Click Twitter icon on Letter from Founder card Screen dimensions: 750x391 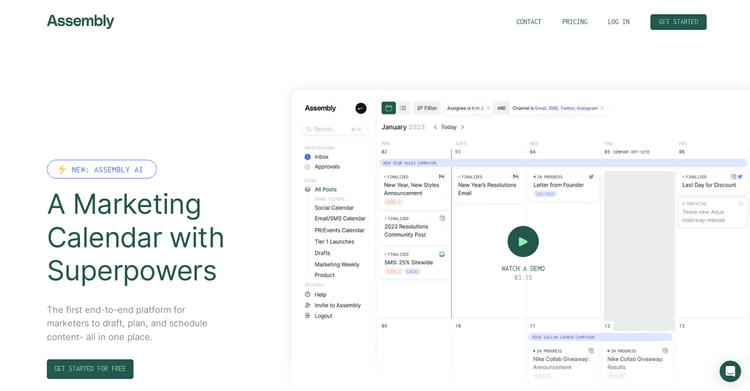(x=591, y=177)
